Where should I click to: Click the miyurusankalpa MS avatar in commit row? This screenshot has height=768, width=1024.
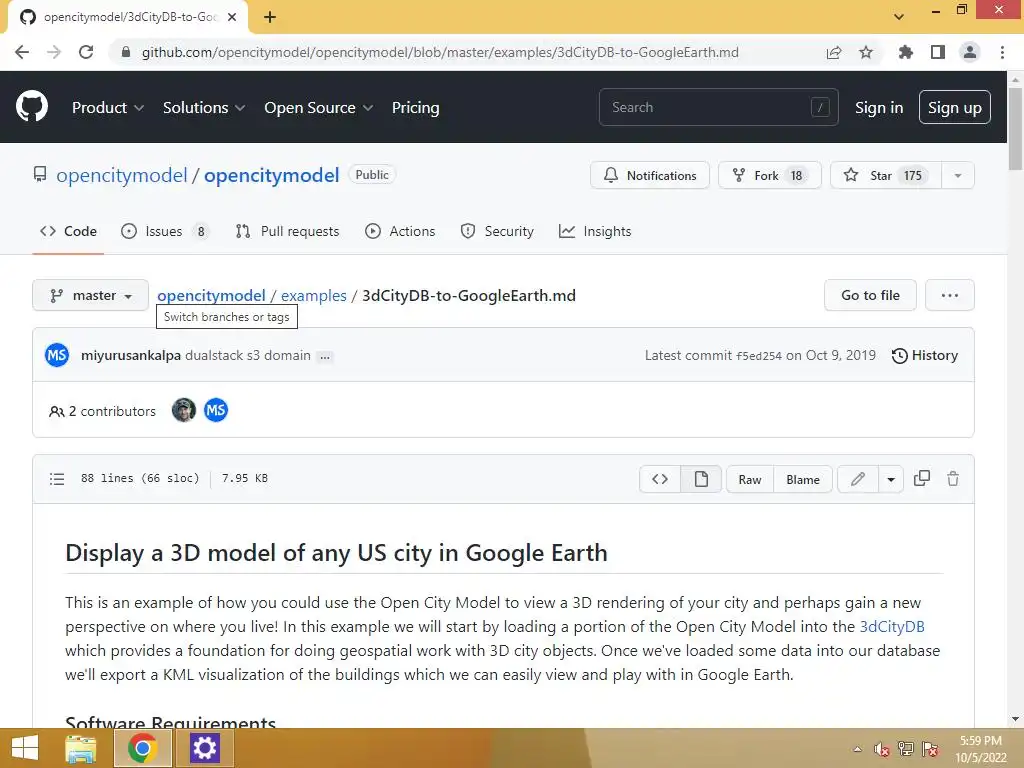[x=57, y=355]
